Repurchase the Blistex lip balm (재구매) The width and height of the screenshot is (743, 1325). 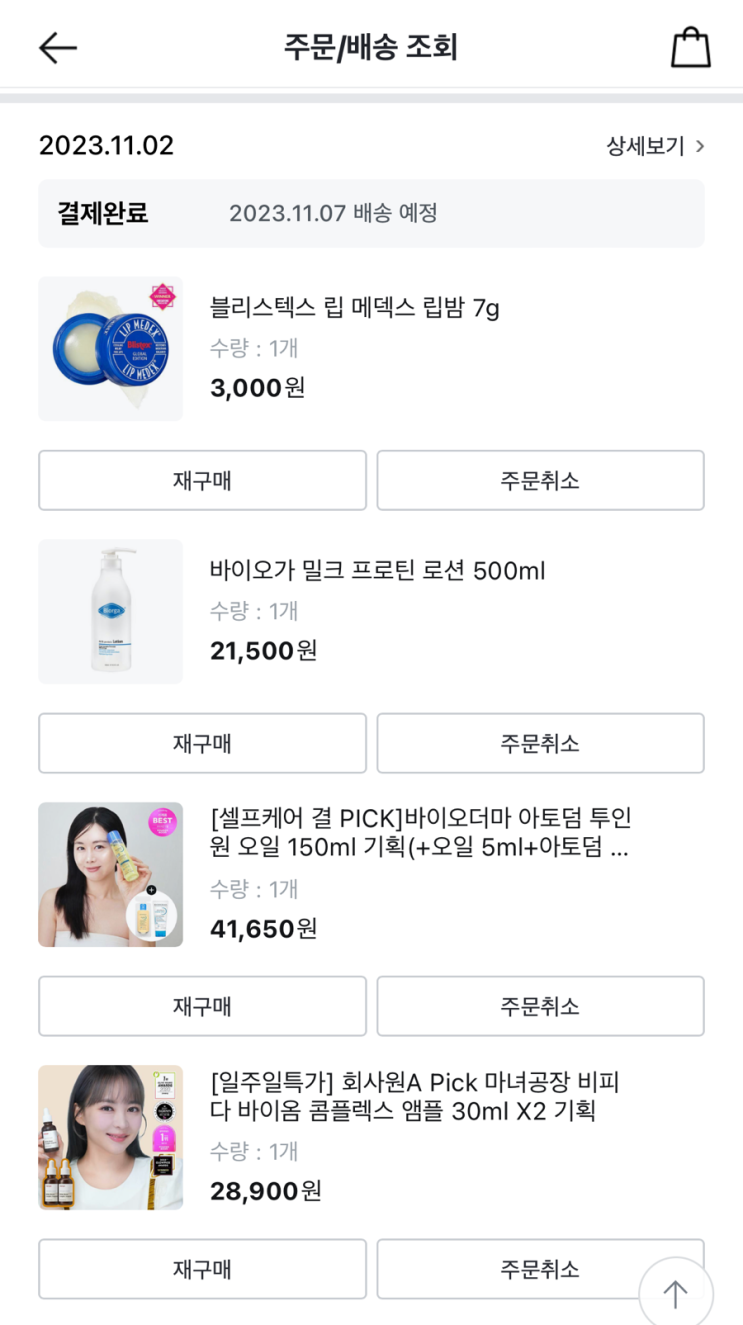(x=202, y=480)
